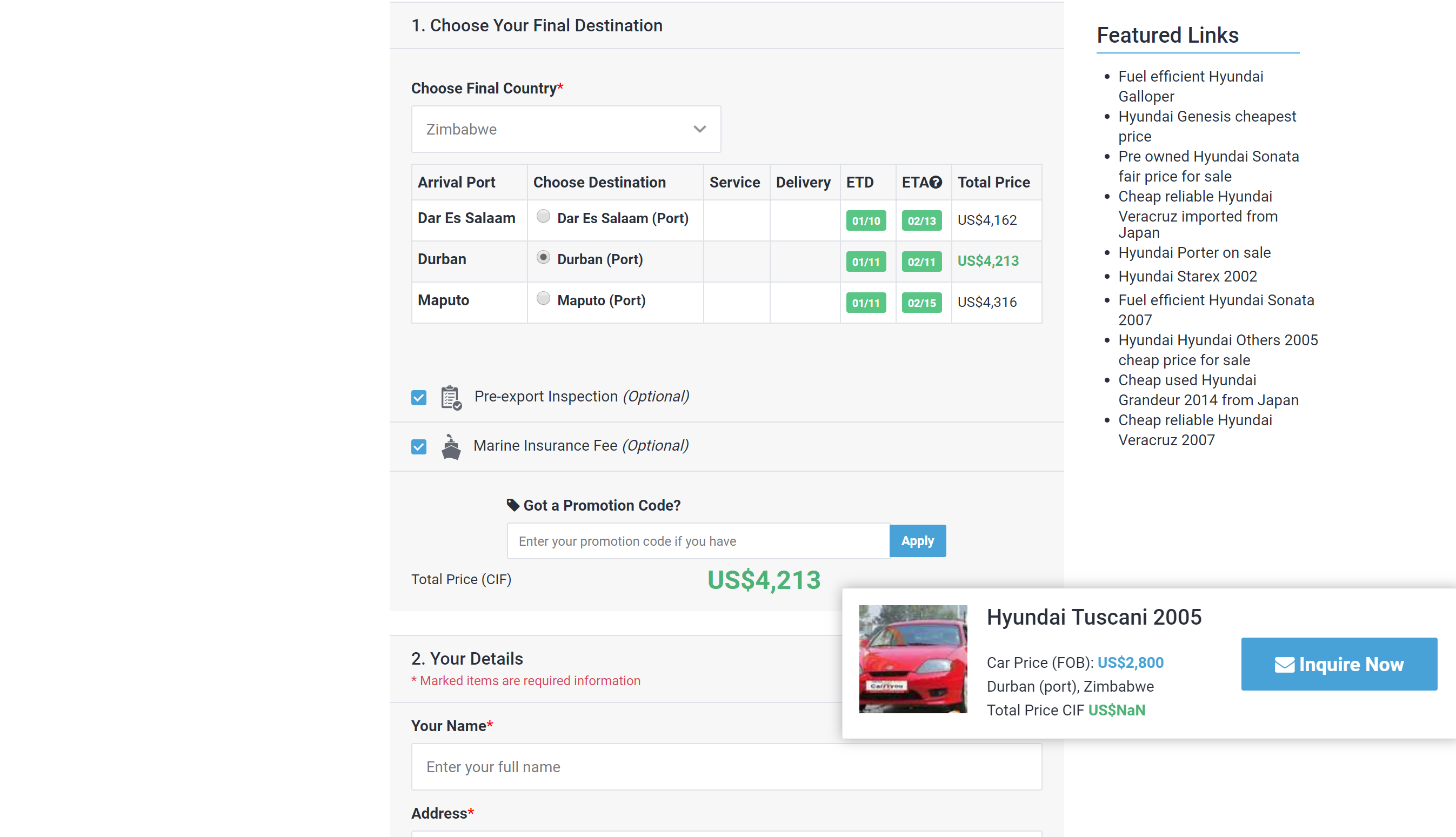This screenshot has width=1456, height=837.
Task: Select Maputo (Port) radio button
Action: pos(543,298)
